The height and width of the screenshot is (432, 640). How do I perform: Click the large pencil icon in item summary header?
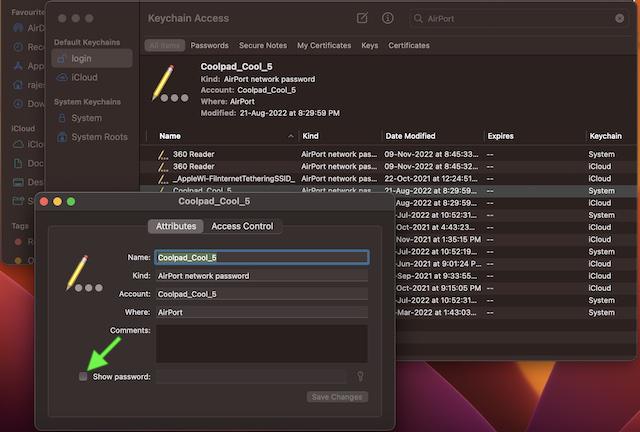[170, 83]
